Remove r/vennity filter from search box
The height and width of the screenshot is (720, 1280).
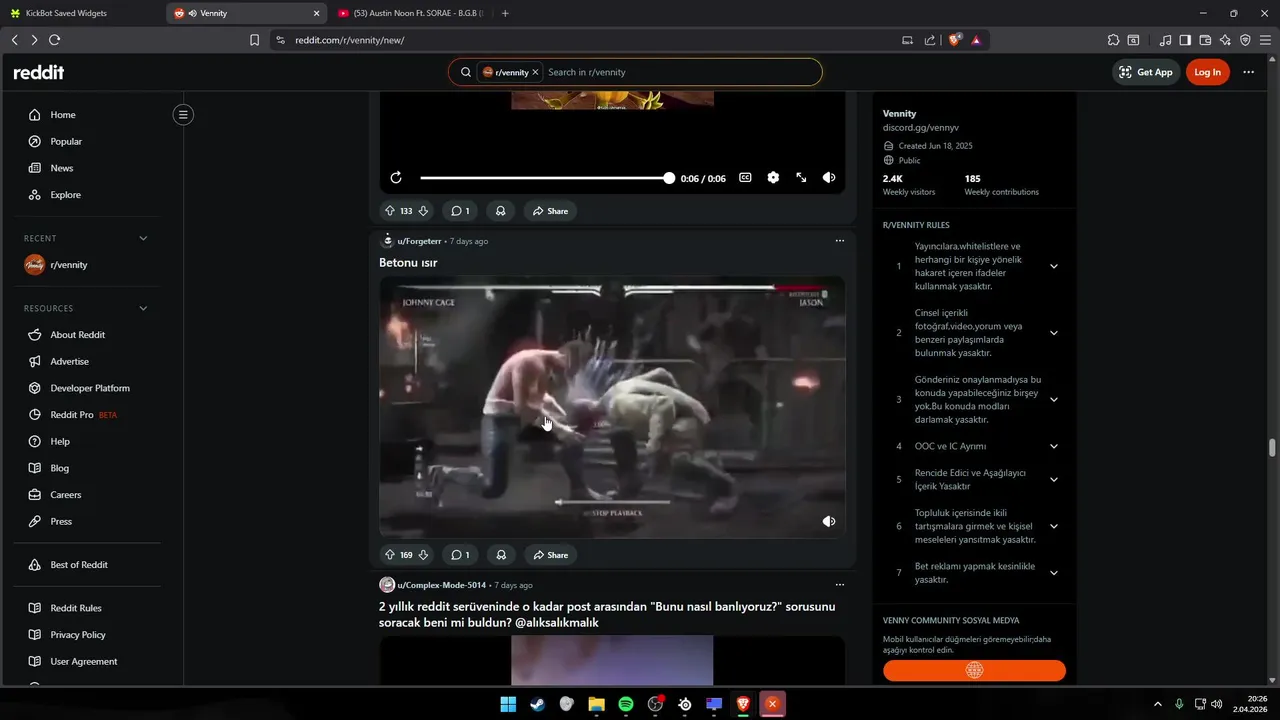tap(535, 72)
